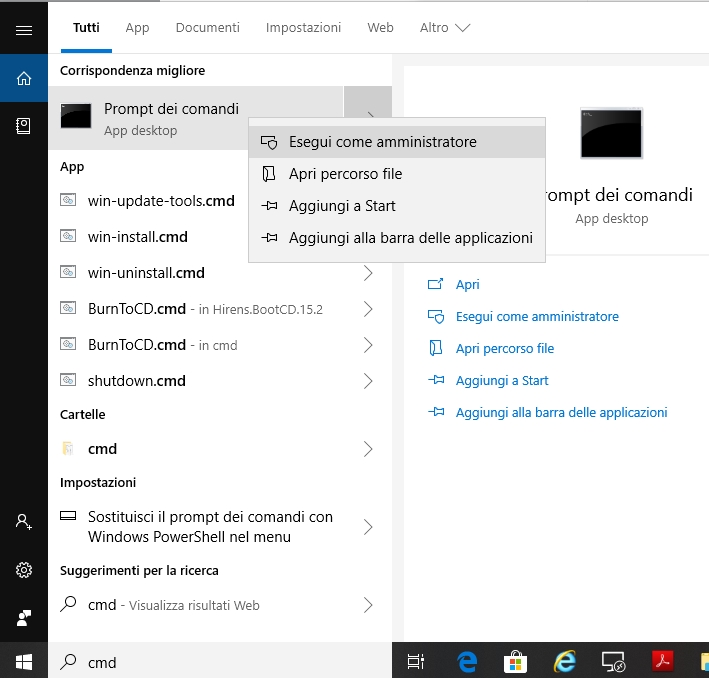Open the Settings gear in sidebar

(x=24, y=570)
